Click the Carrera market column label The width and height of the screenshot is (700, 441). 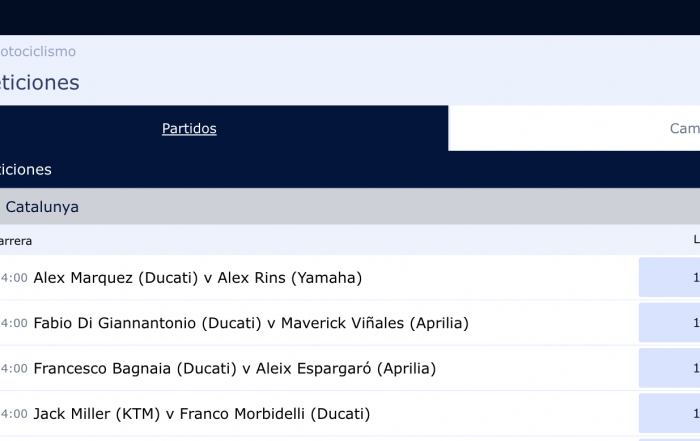pyautogui.click(x=16, y=241)
